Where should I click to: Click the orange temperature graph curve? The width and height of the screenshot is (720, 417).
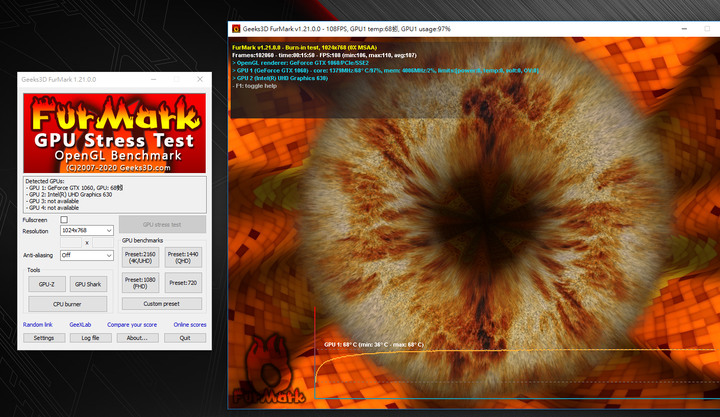pos(514,351)
